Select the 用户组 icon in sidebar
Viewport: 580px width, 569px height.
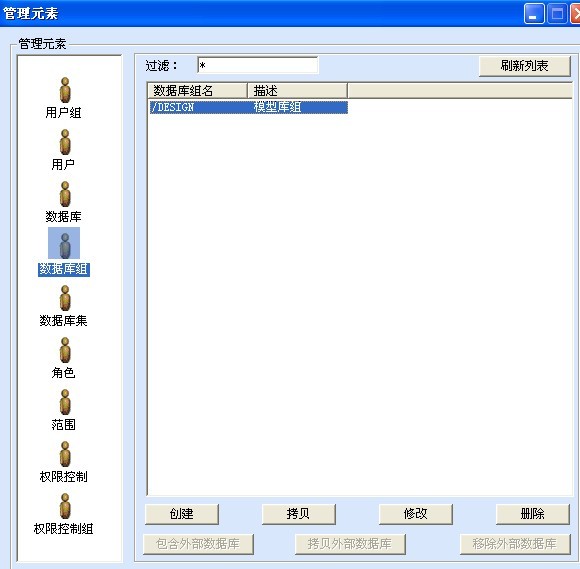point(65,90)
